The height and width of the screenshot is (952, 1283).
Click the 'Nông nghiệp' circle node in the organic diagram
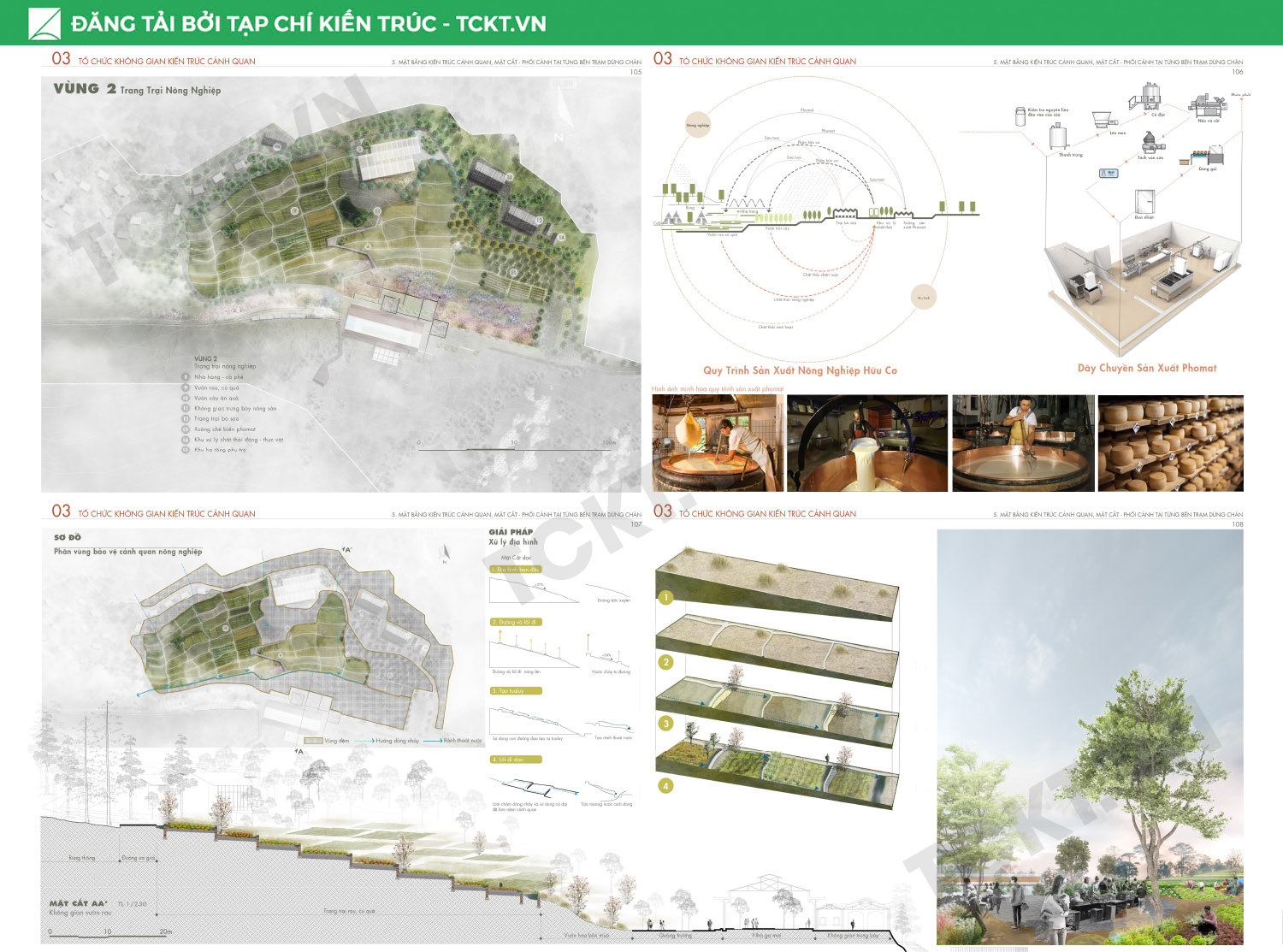[697, 125]
